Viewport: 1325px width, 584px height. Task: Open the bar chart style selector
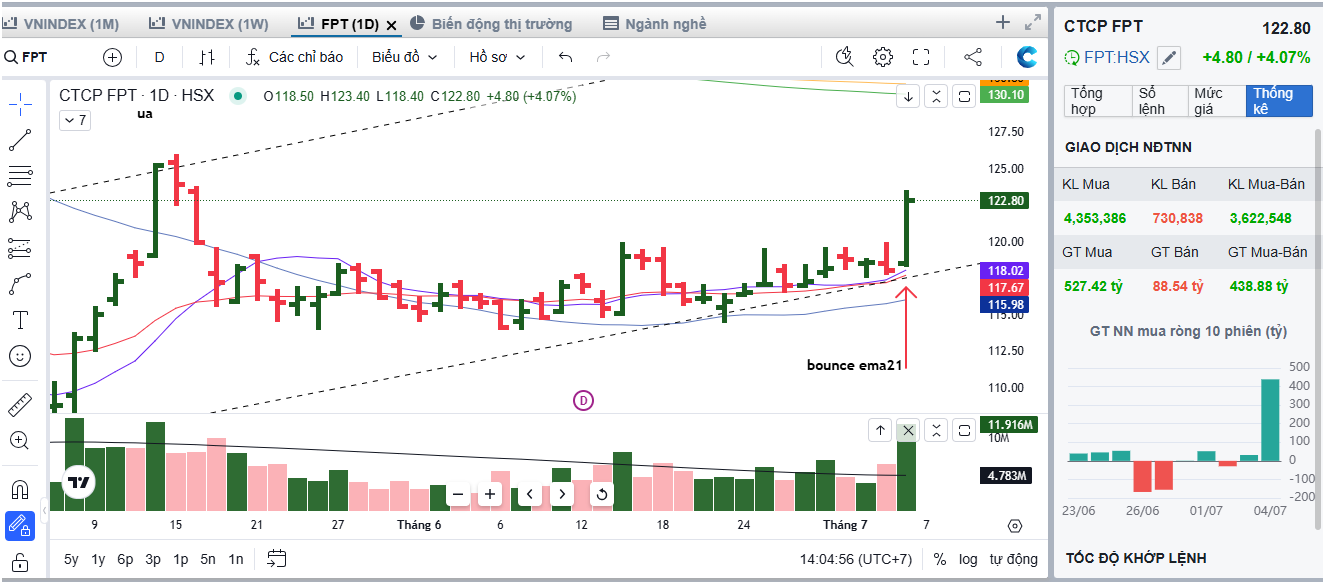(x=207, y=57)
